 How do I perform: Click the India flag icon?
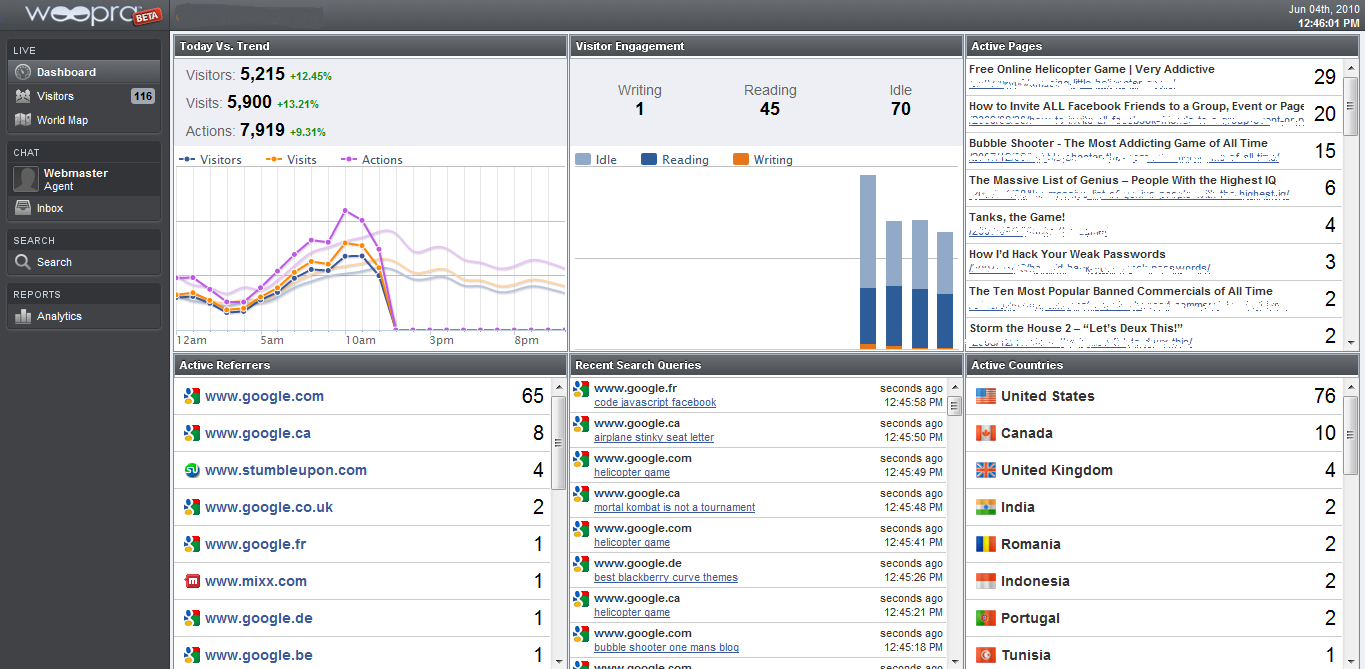[986, 507]
